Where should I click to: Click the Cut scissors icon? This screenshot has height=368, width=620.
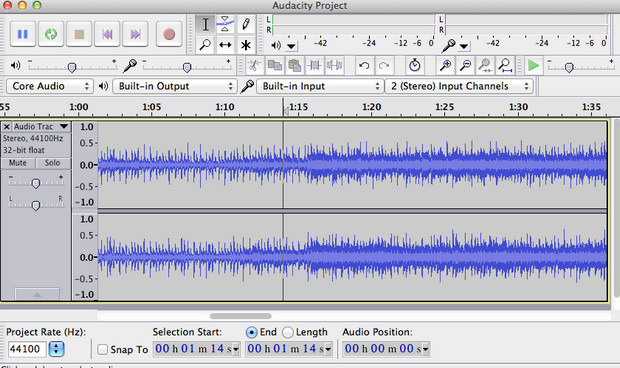[x=254, y=65]
